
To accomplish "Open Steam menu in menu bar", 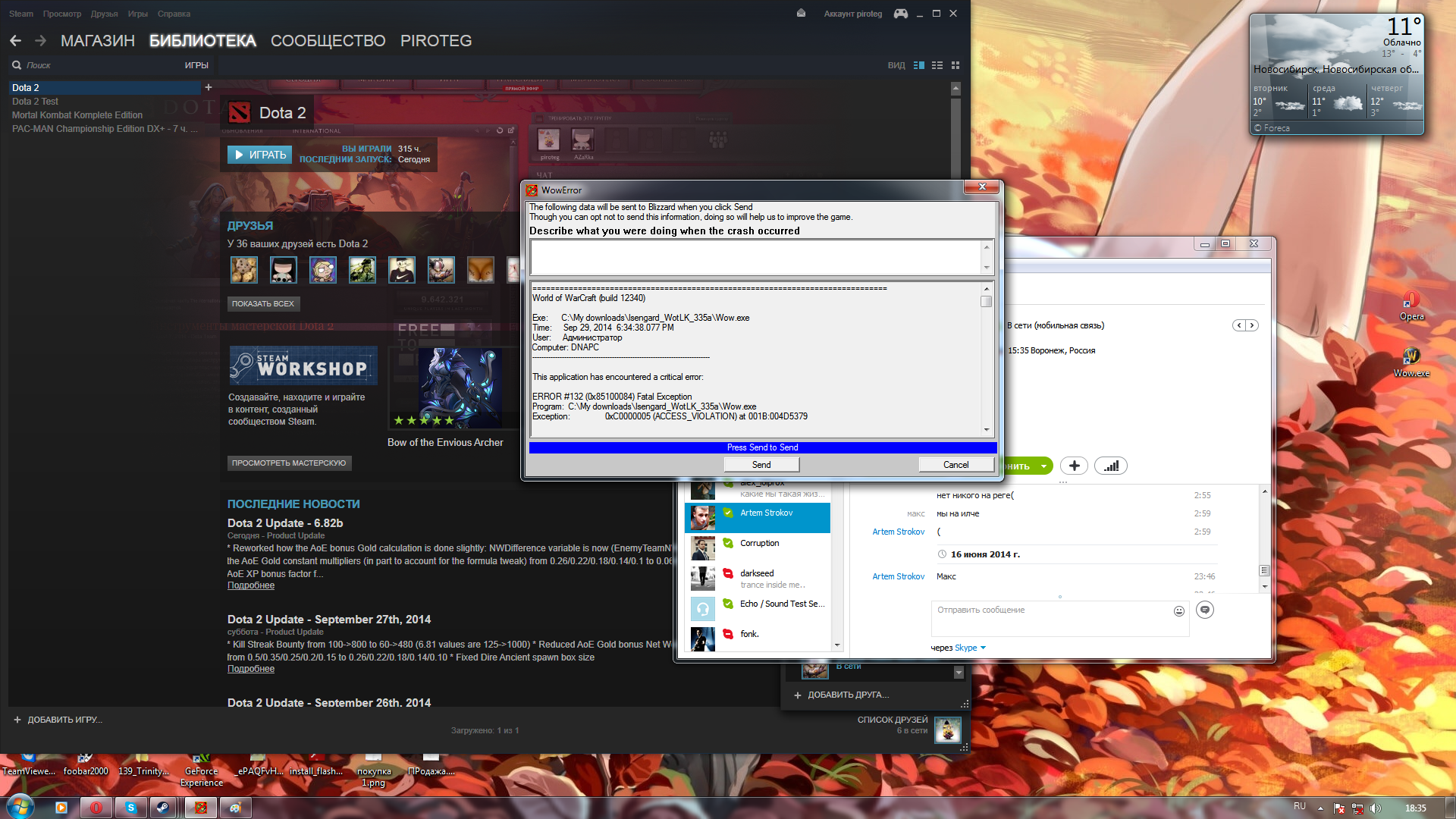I will click(x=21, y=14).
